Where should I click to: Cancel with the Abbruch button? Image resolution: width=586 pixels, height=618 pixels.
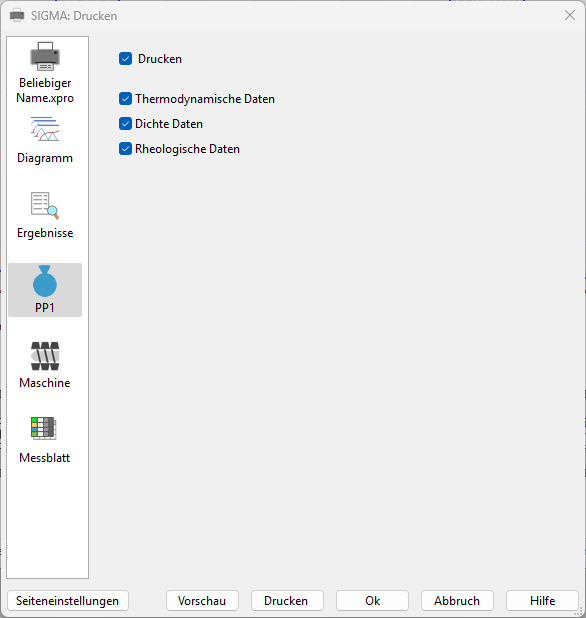(457, 601)
